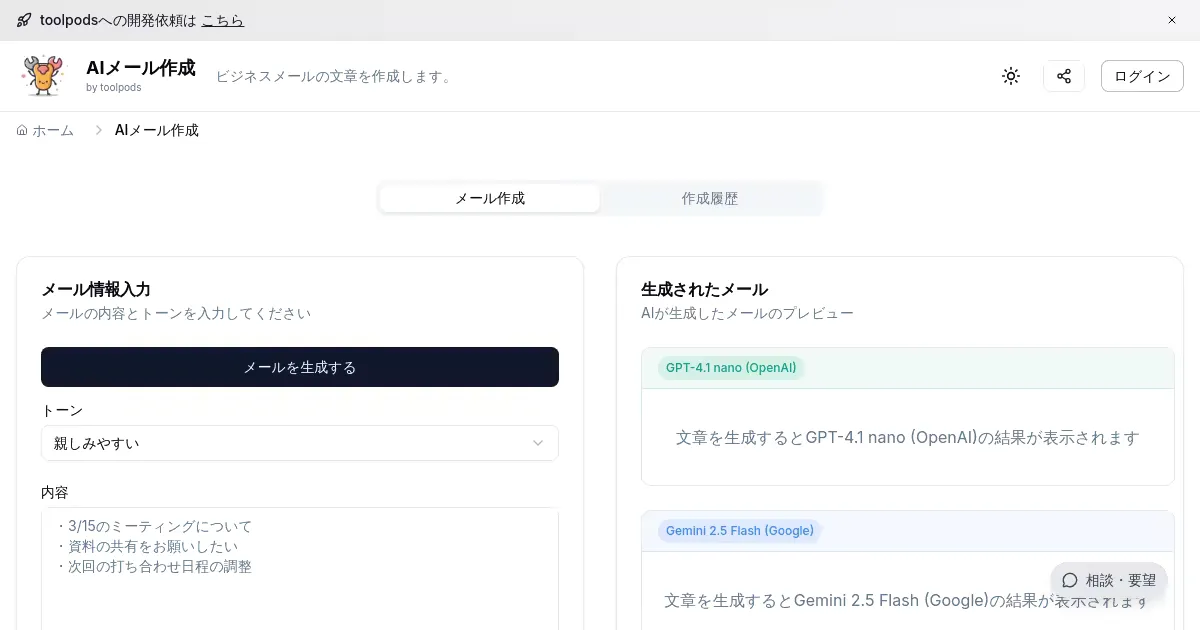Open the こちら link in banner
The width and height of the screenshot is (1200, 630).
222,20
